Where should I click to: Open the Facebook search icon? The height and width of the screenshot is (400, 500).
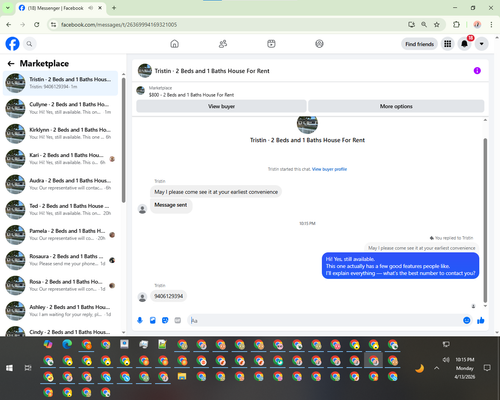pos(29,44)
